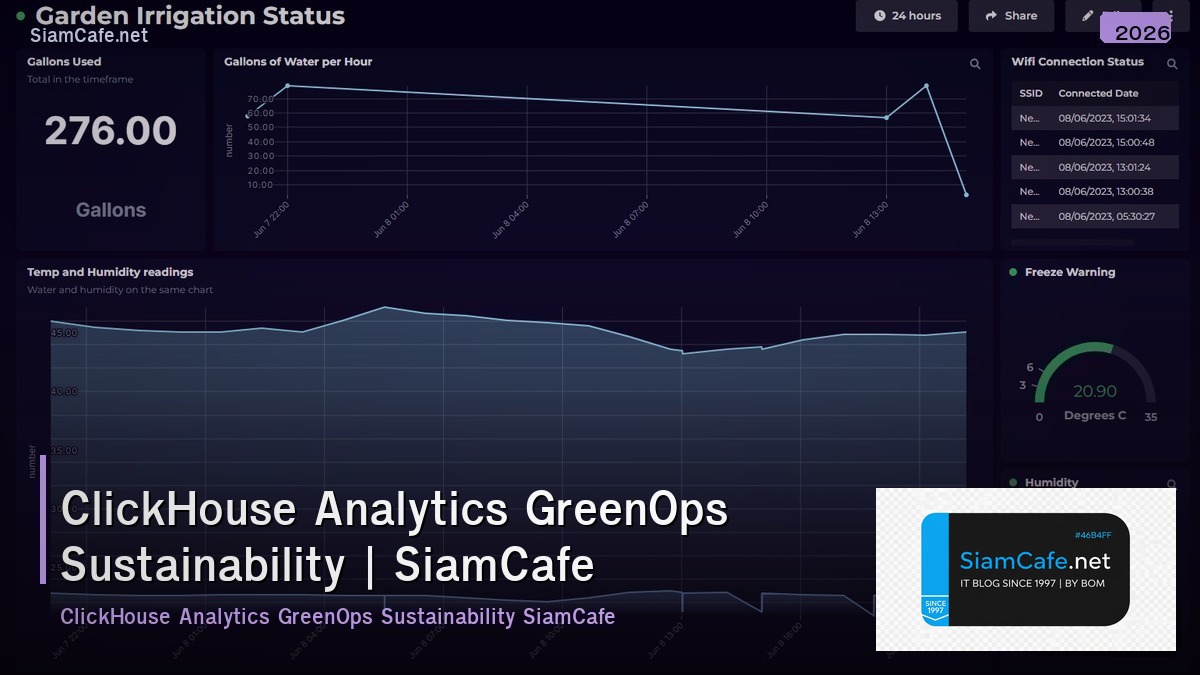Click the pencil edit icon in the top toolbar
This screenshot has height=675, width=1200.
[x=1086, y=15]
